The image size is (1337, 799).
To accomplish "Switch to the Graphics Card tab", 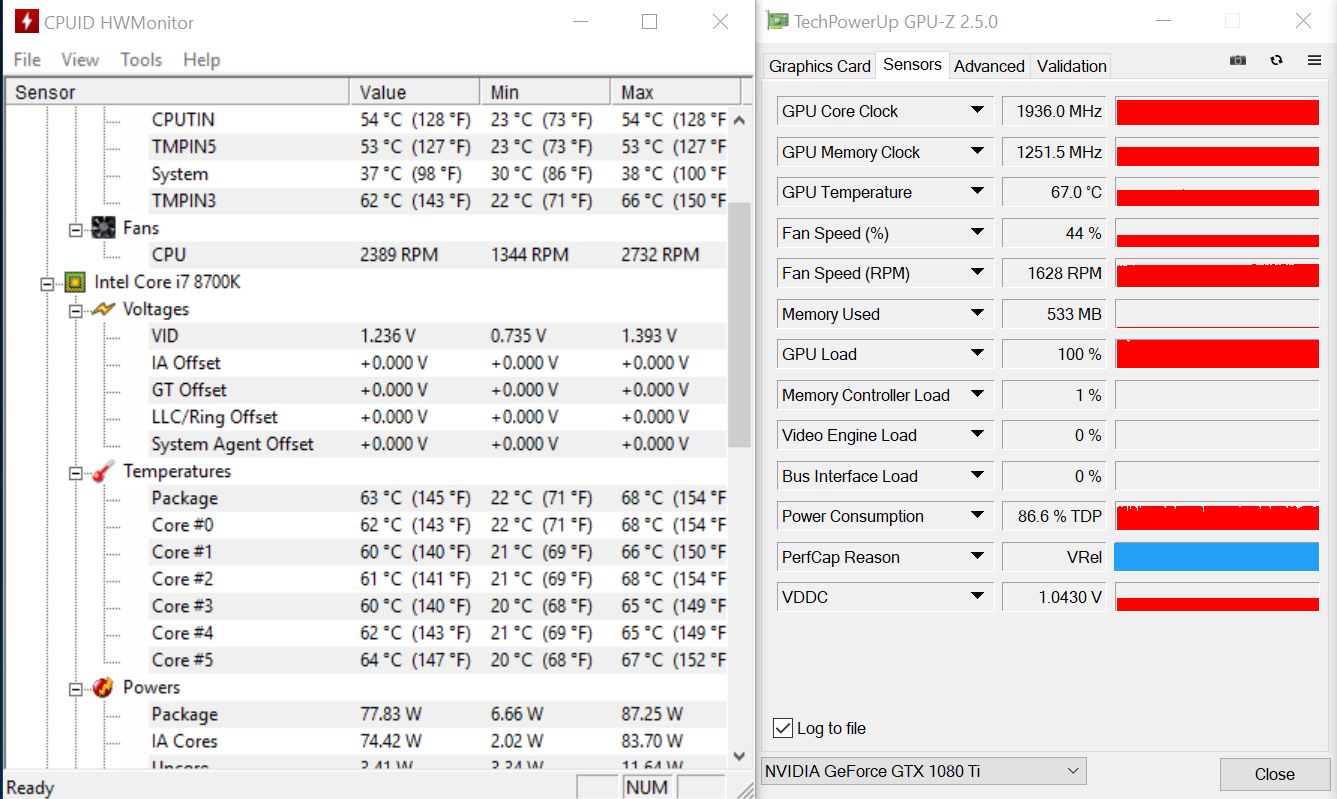I will (819, 66).
